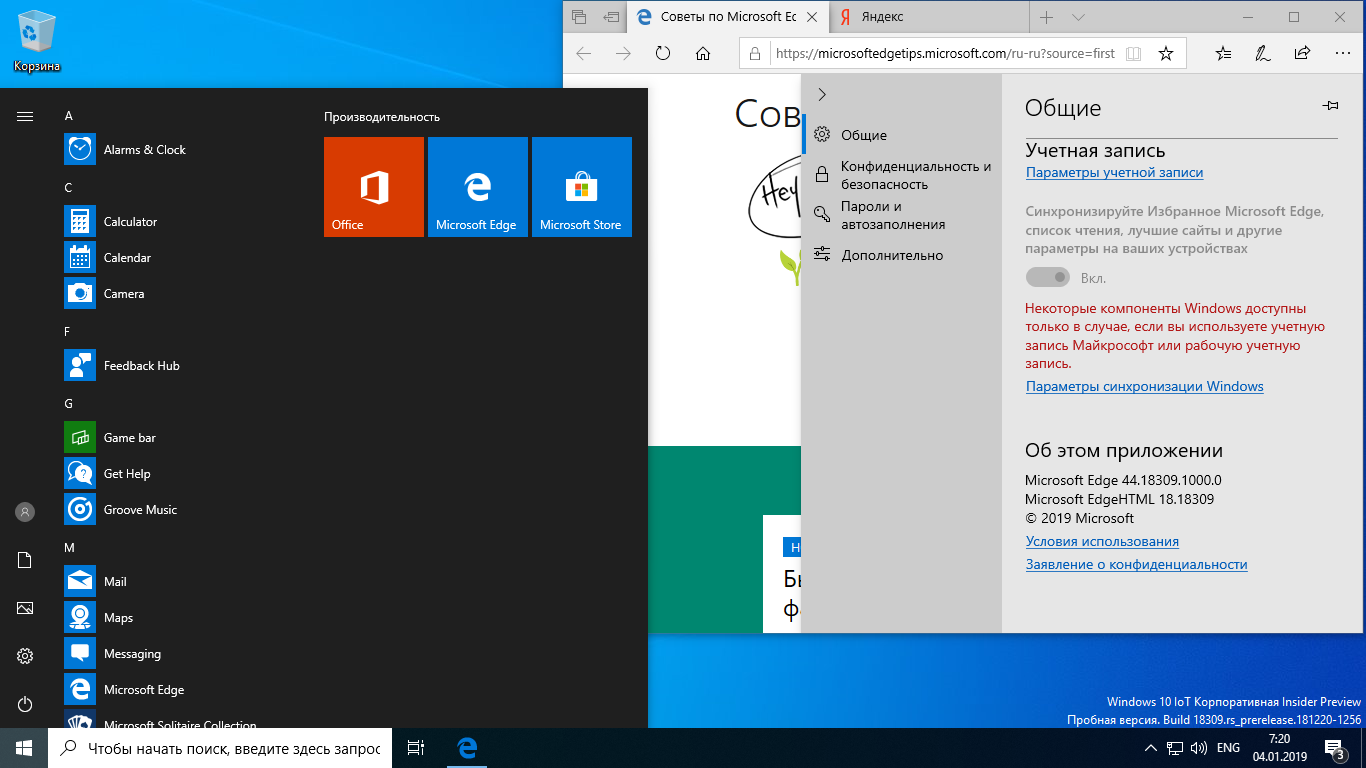Open Reading view in address bar

pyautogui.click(x=1133, y=53)
